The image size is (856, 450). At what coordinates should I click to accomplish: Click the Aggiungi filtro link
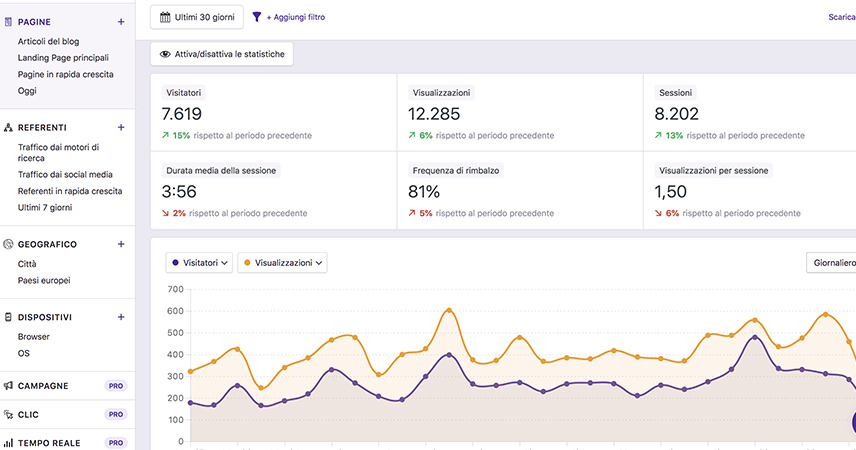pos(295,17)
